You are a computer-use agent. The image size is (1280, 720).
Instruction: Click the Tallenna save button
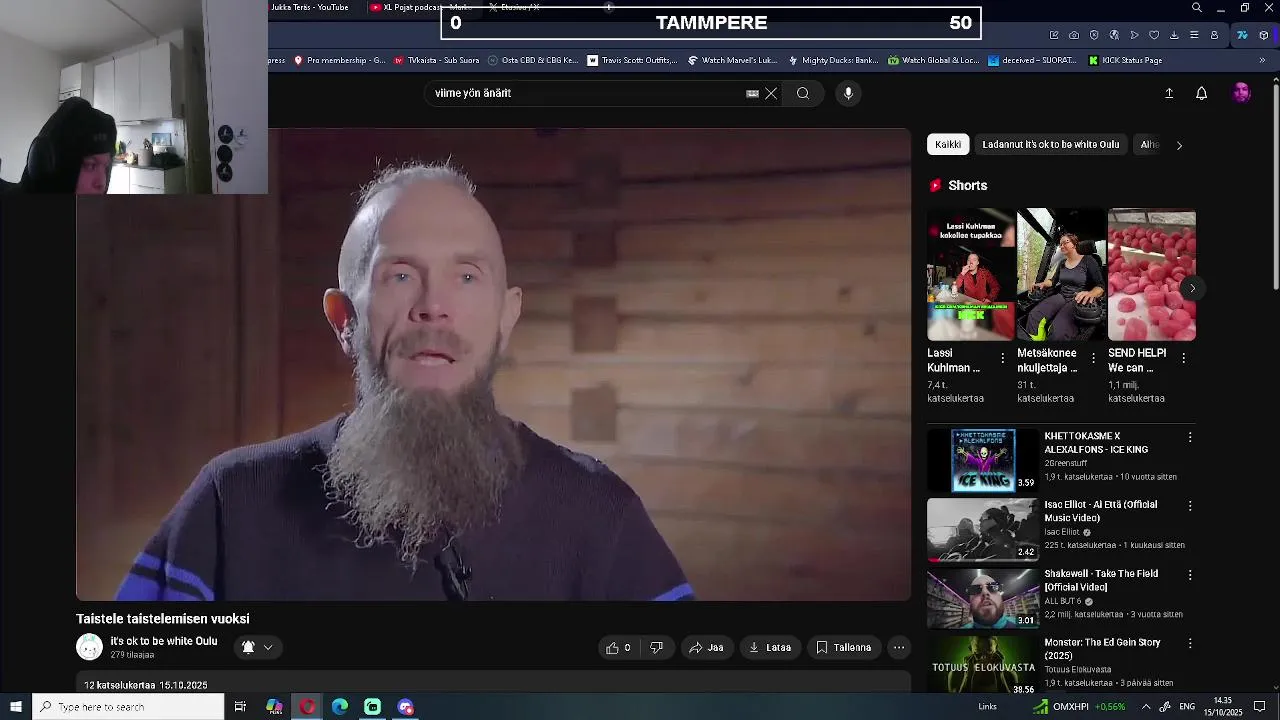click(x=844, y=648)
